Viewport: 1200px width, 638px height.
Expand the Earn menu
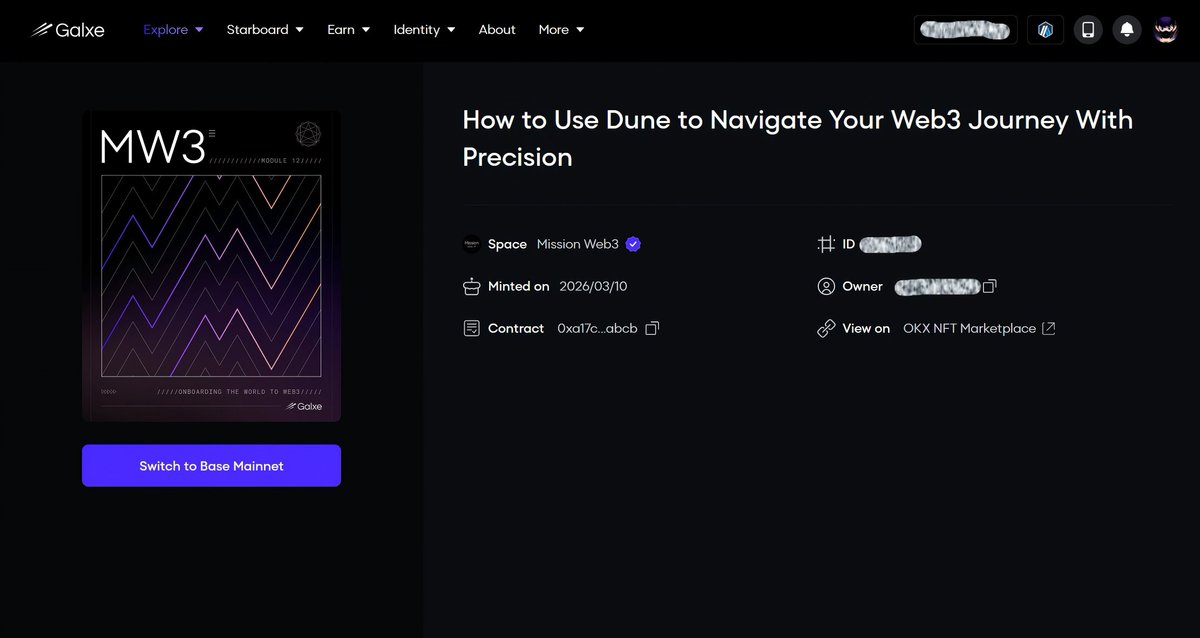348,30
